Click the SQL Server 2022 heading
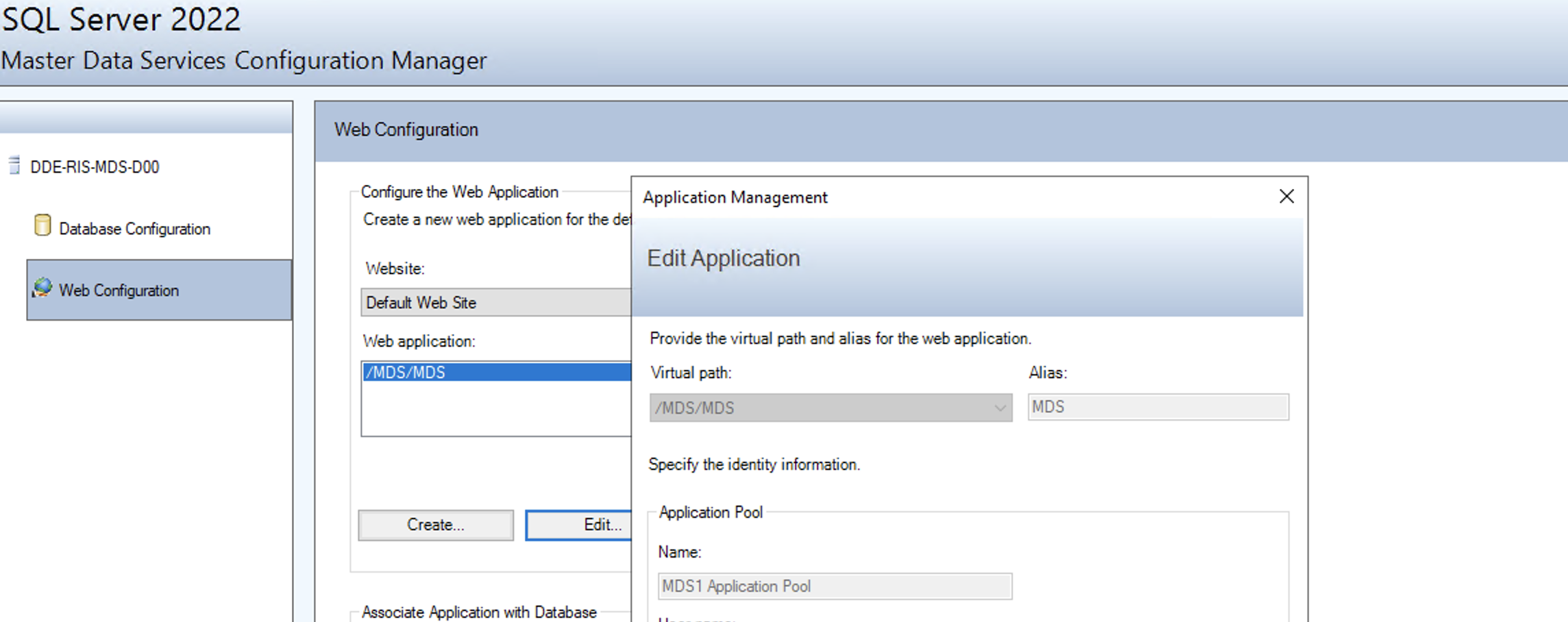Image resolution: width=1568 pixels, height=622 pixels. click(121, 19)
